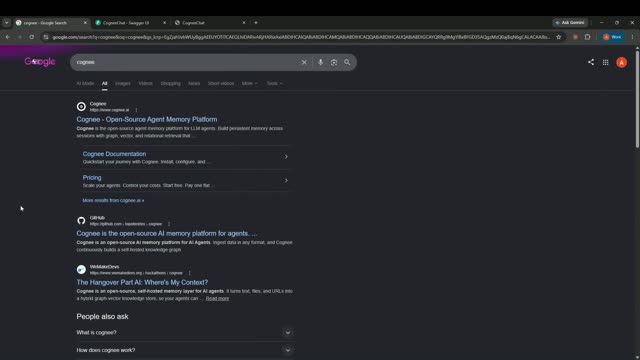Open more options for the WeMakeDevs result
The image size is (640, 360).
click(189, 273)
